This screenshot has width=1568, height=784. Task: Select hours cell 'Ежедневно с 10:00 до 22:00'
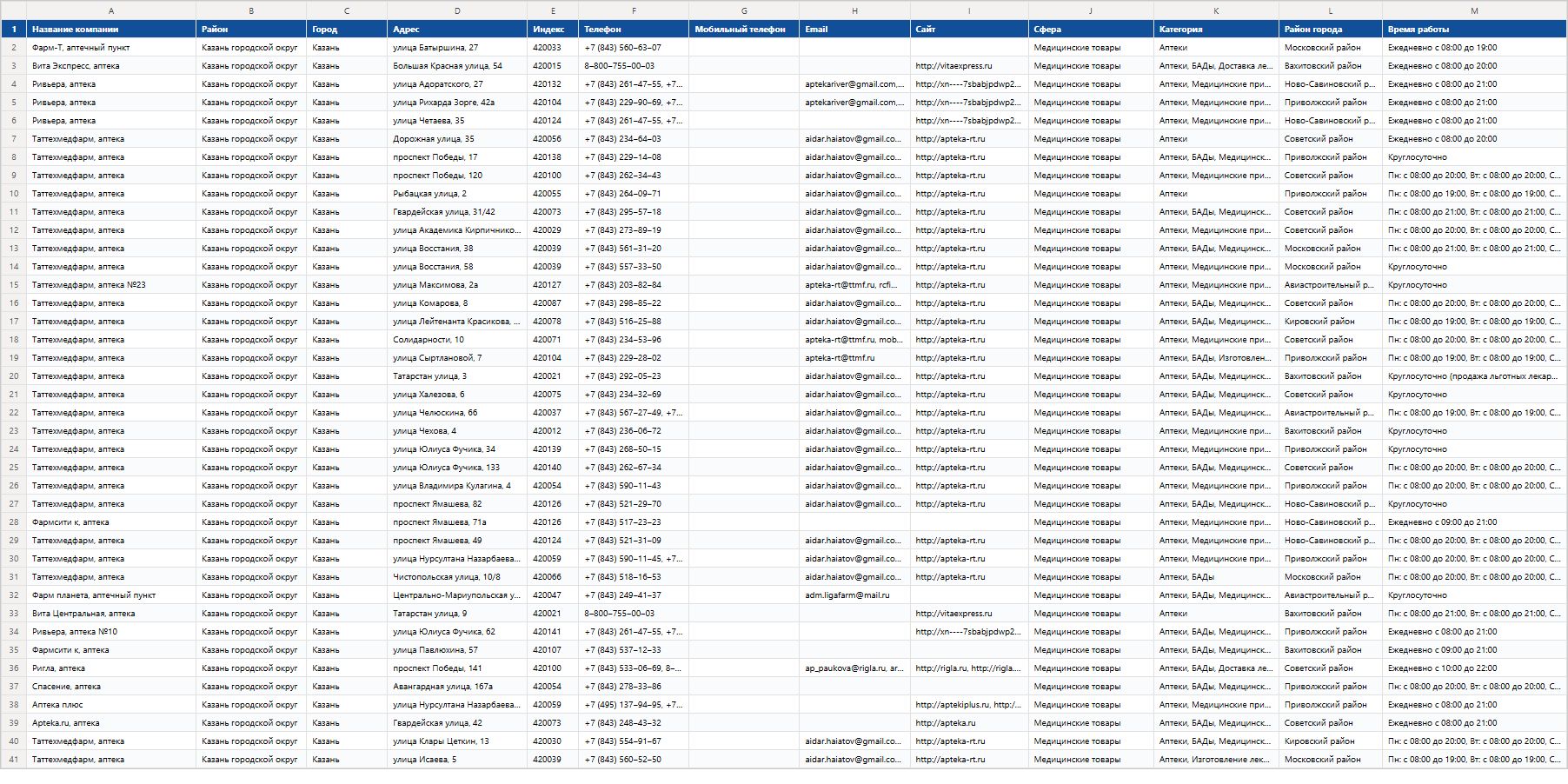click(1474, 668)
